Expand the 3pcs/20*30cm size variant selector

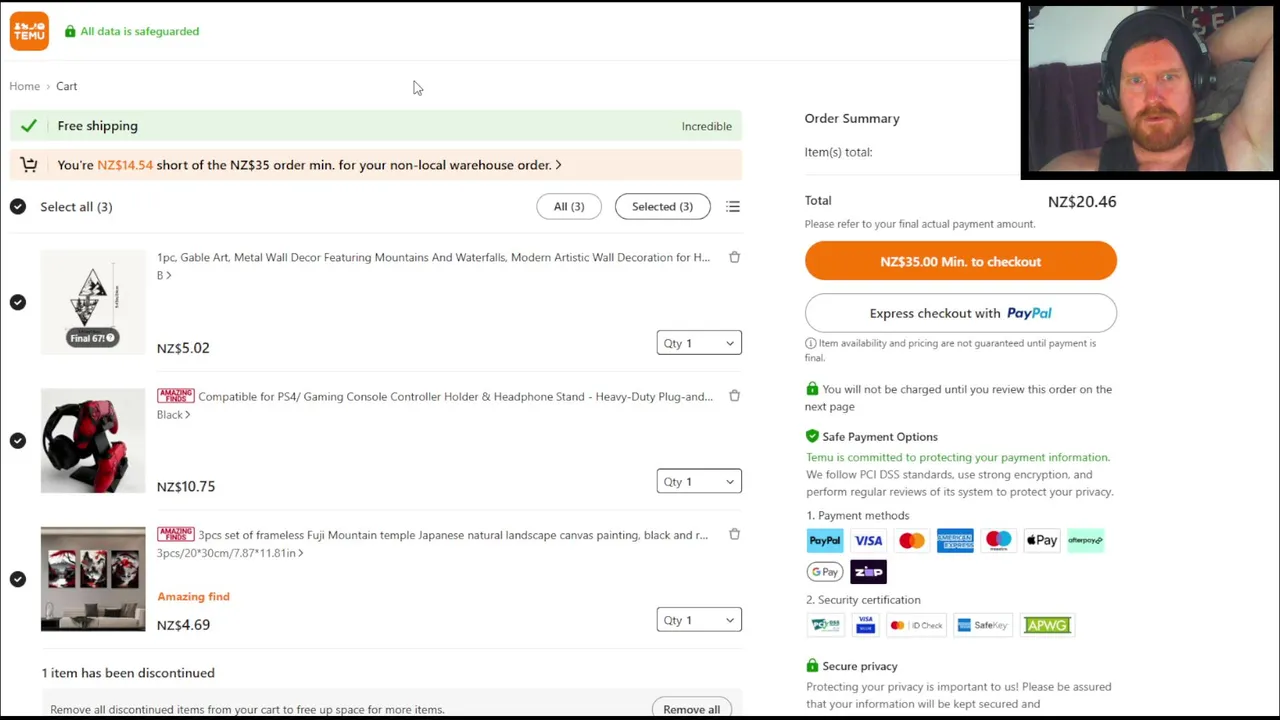tap(230, 553)
